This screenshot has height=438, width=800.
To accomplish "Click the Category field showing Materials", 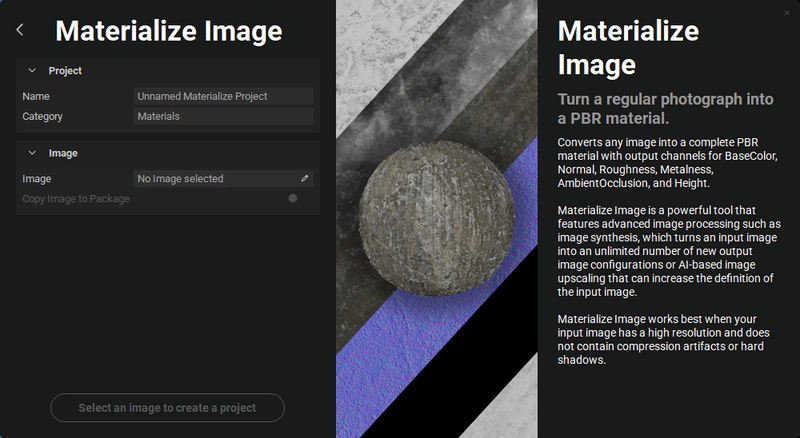I will point(223,116).
